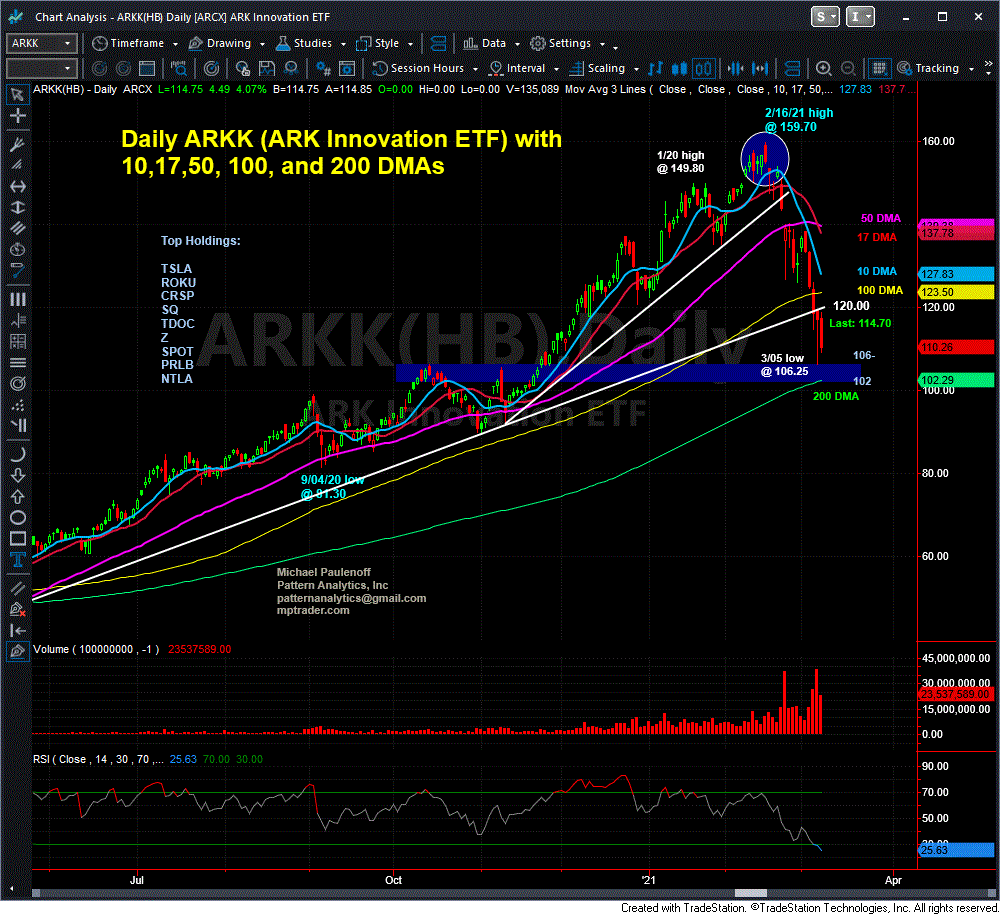Screen dimensions: 1000x914
Task: Open the Settings menu
Action: [x=567, y=43]
